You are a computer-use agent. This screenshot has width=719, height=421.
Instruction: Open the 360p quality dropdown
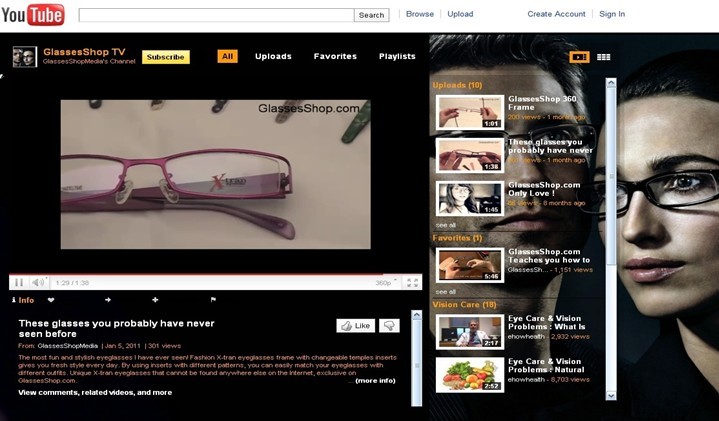point(386,283)
